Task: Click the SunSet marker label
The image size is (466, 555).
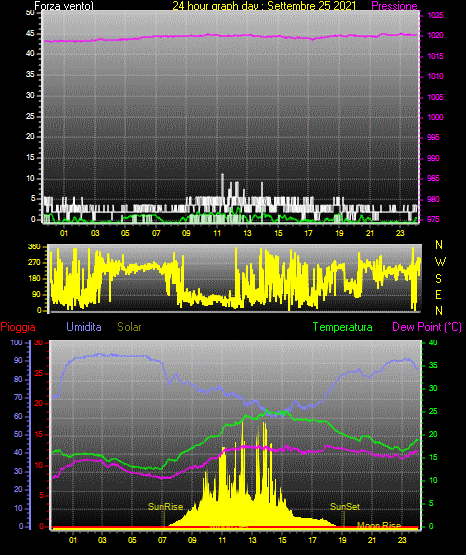Action: [345, 507]
